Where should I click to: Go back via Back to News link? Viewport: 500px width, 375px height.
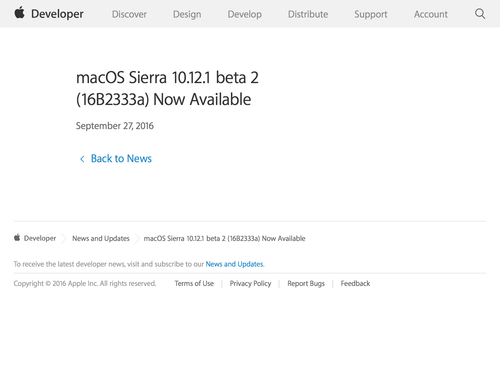121,159
